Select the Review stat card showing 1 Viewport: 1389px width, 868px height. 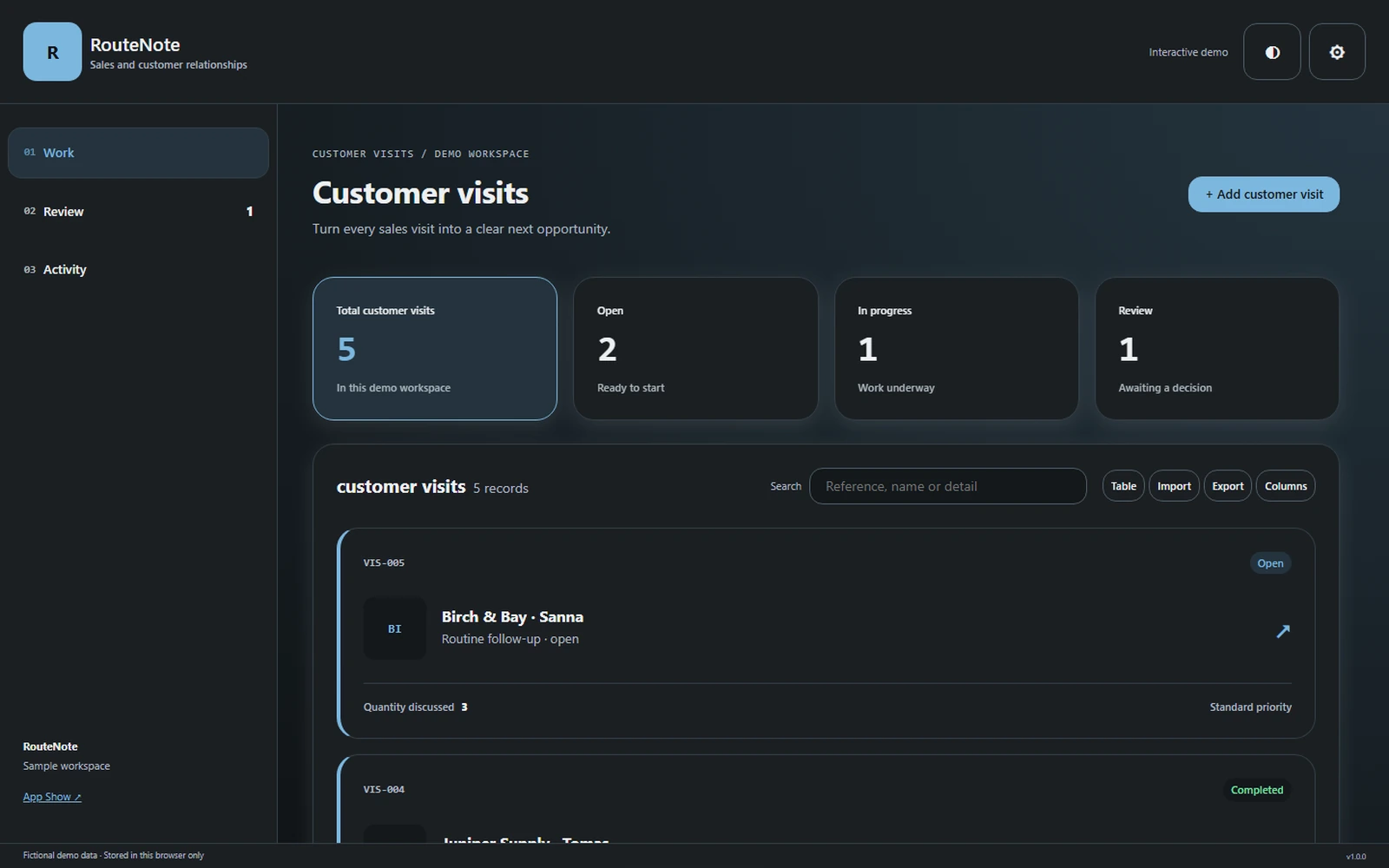click(x=1216, y=348)
